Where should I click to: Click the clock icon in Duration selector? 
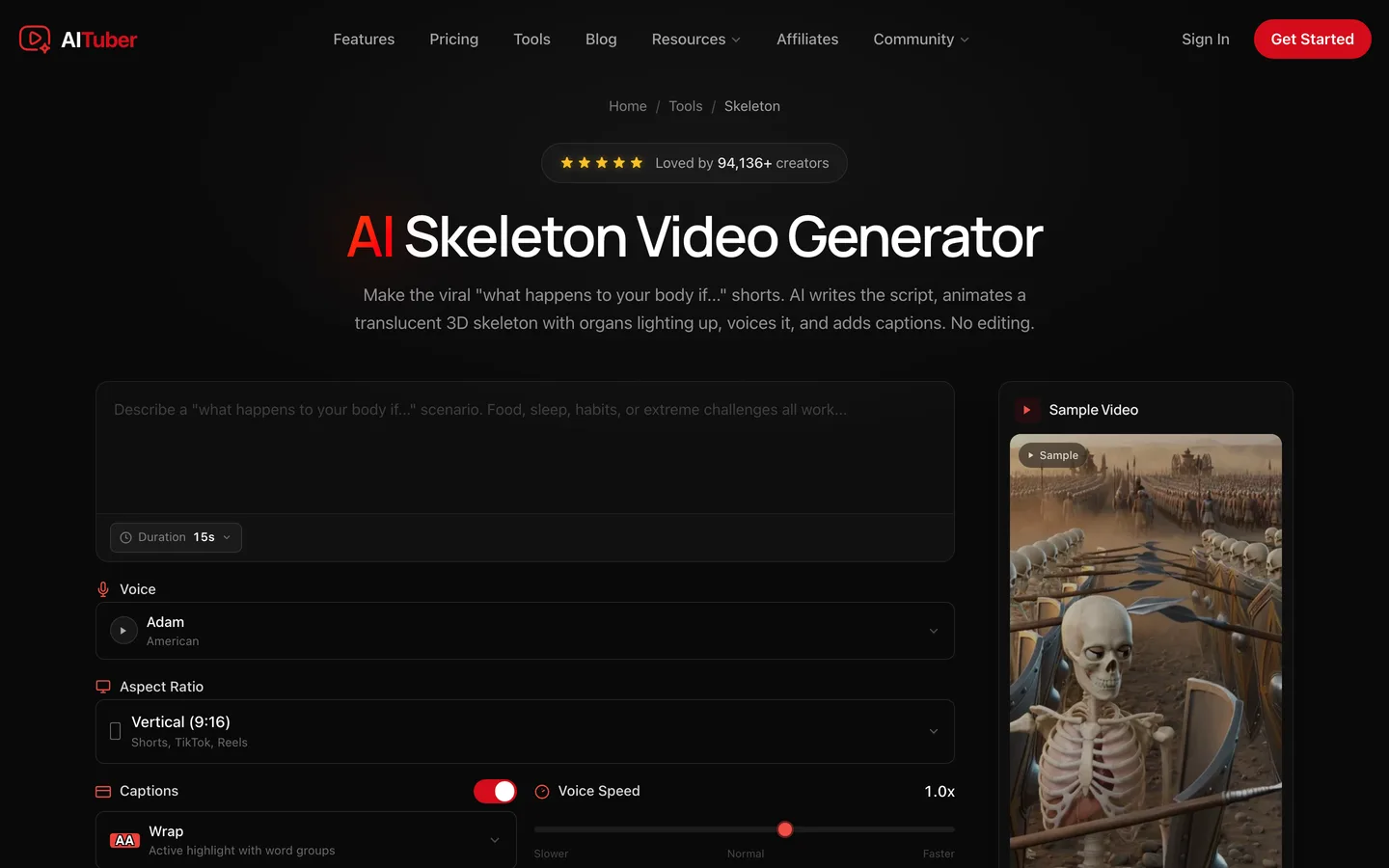[x=125, y=537]
